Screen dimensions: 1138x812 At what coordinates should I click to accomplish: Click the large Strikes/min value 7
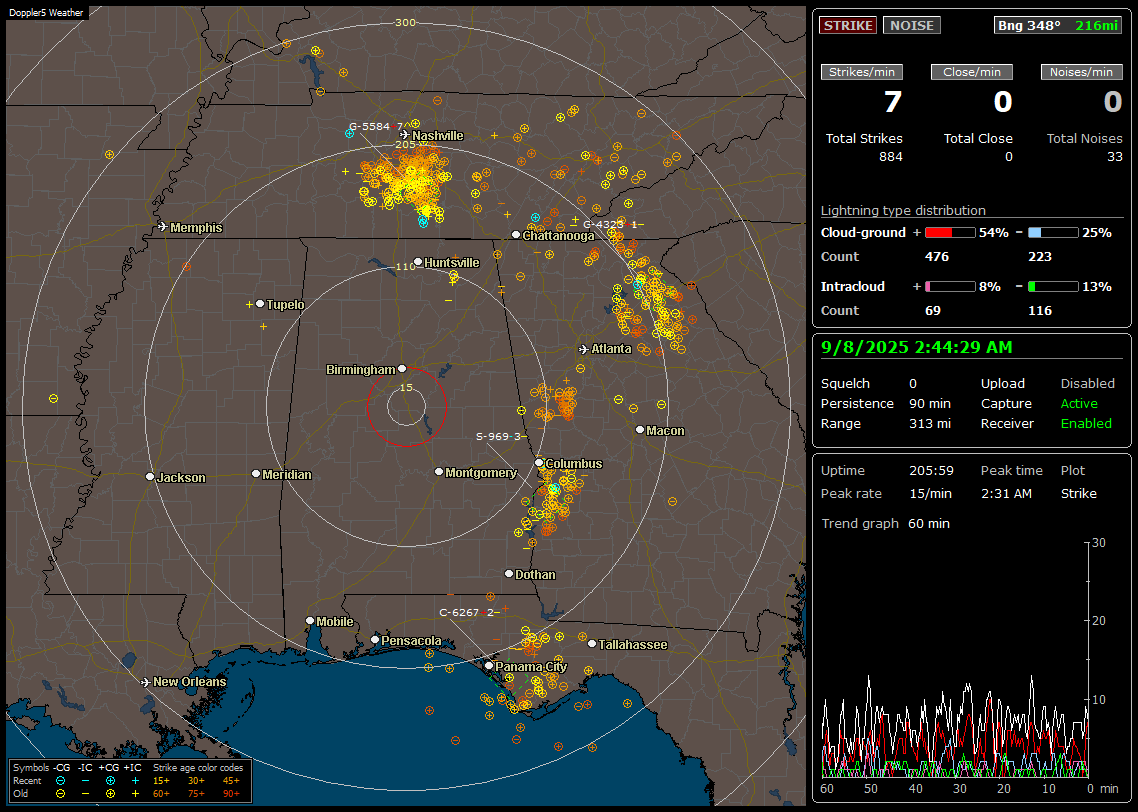pyautogui.click(x=893, y=102)
